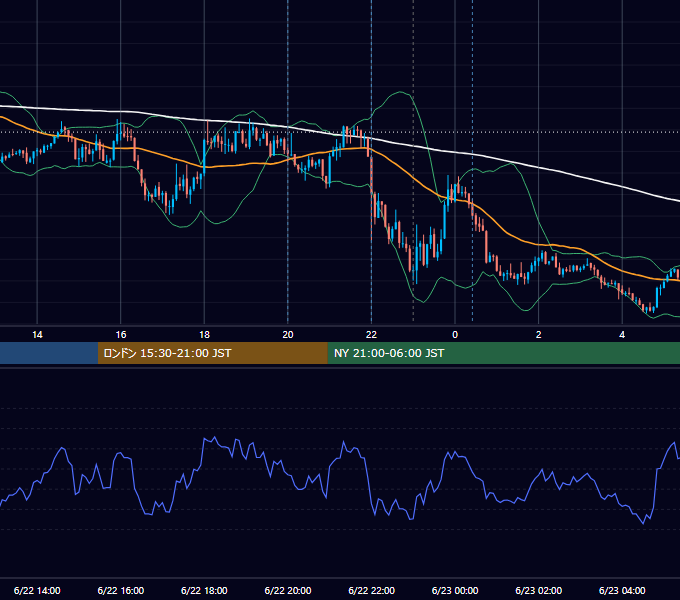Click the 6/23 02:00 date label
This screenshot has height=600, width=680.
click(x=539, y=590)
